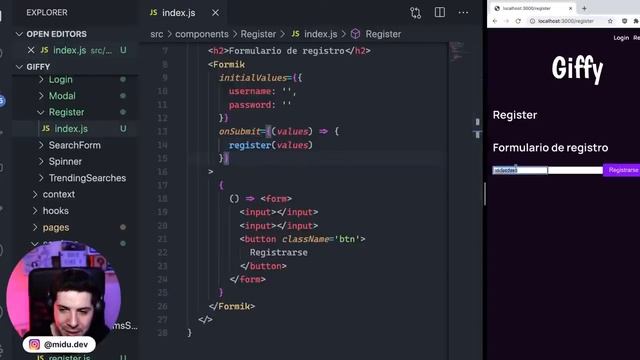Click the editor minimap
The image size is (640, 360).
456,52
